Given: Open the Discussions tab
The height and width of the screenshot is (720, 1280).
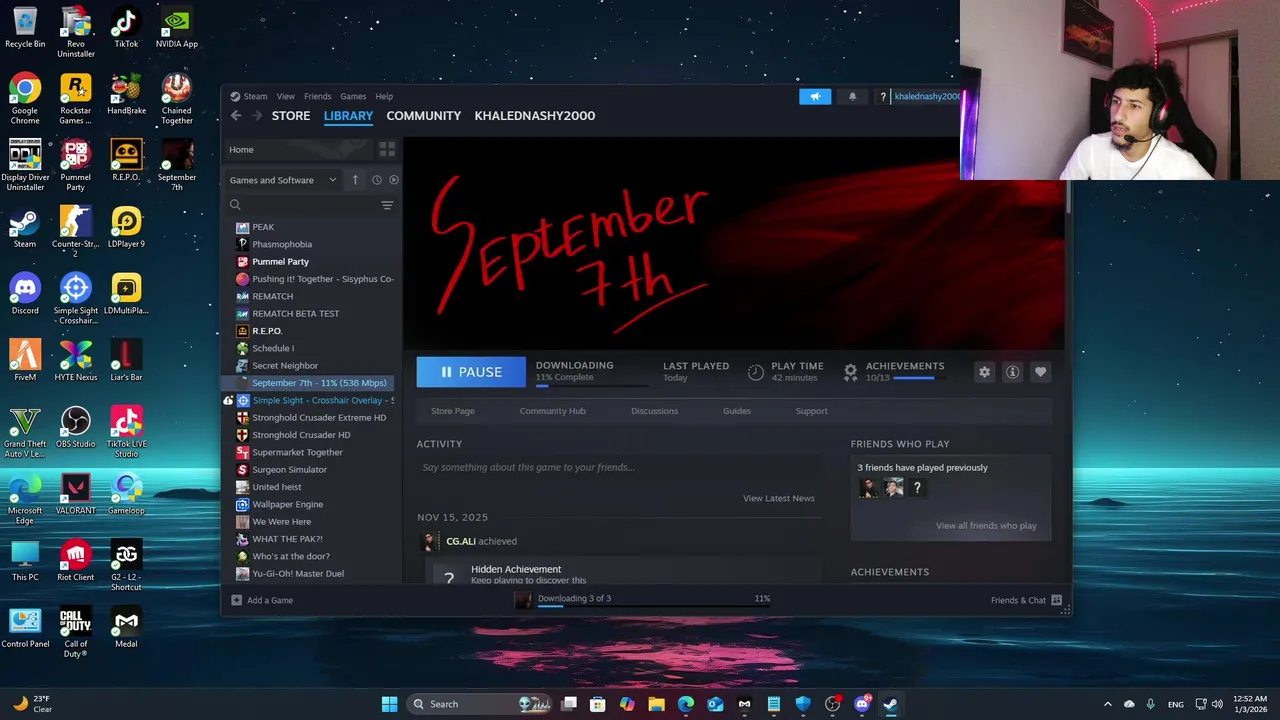Looking at the screenshot, I should click(x=654, y=411).
